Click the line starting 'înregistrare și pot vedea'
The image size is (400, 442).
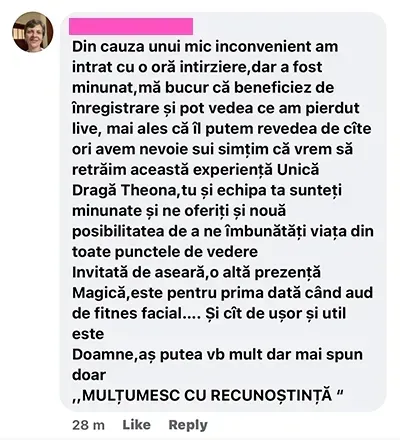pos(216,108)
